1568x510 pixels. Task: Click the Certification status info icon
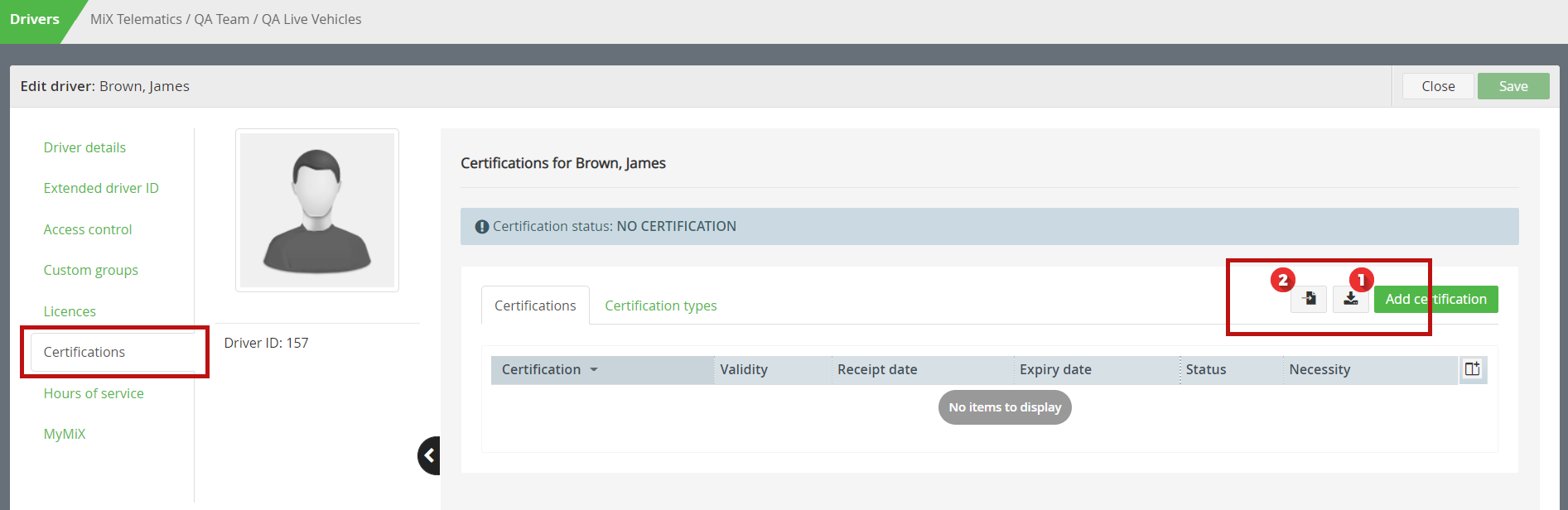pos(481,227)
